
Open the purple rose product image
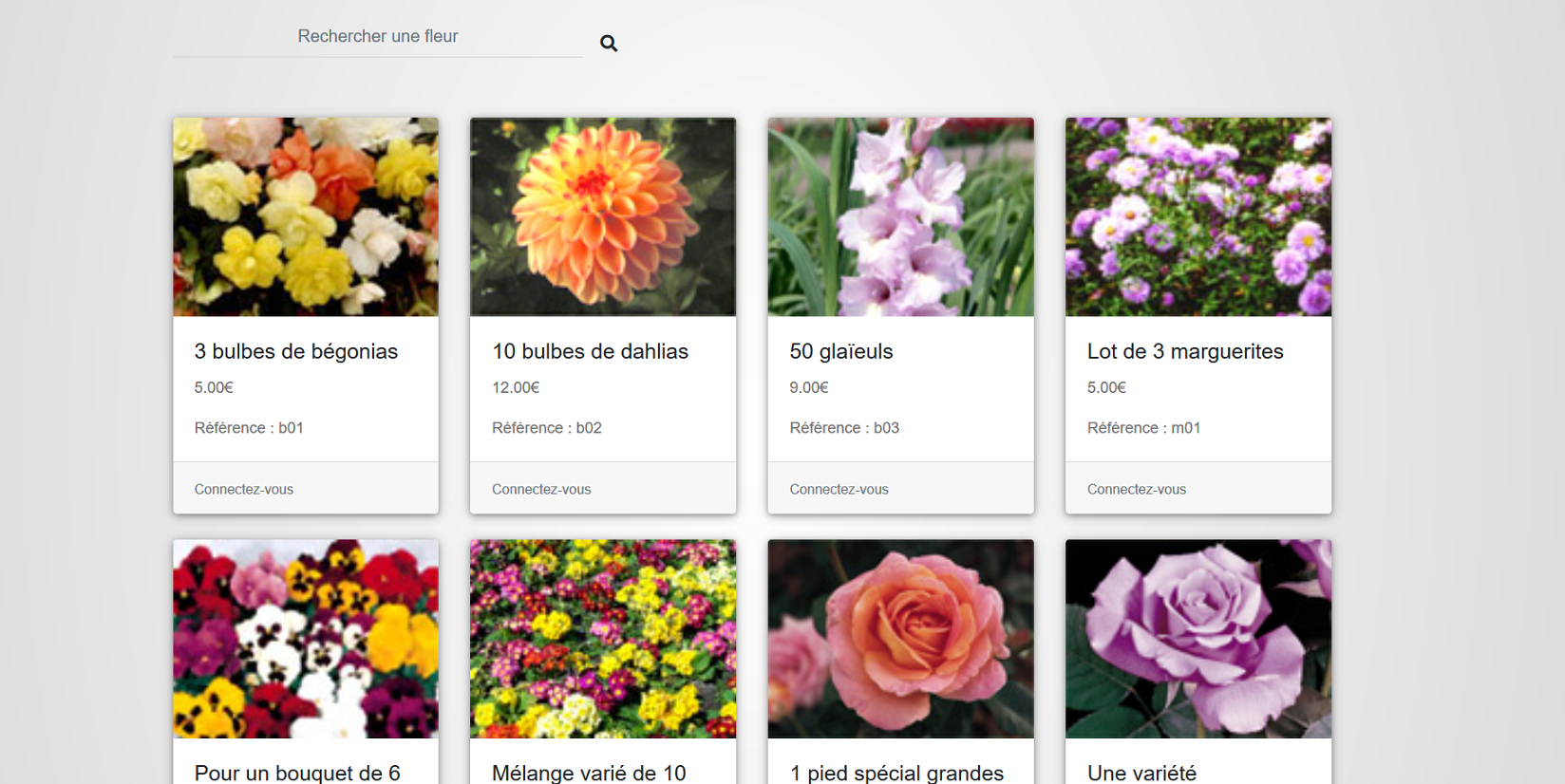point(1198,639)
